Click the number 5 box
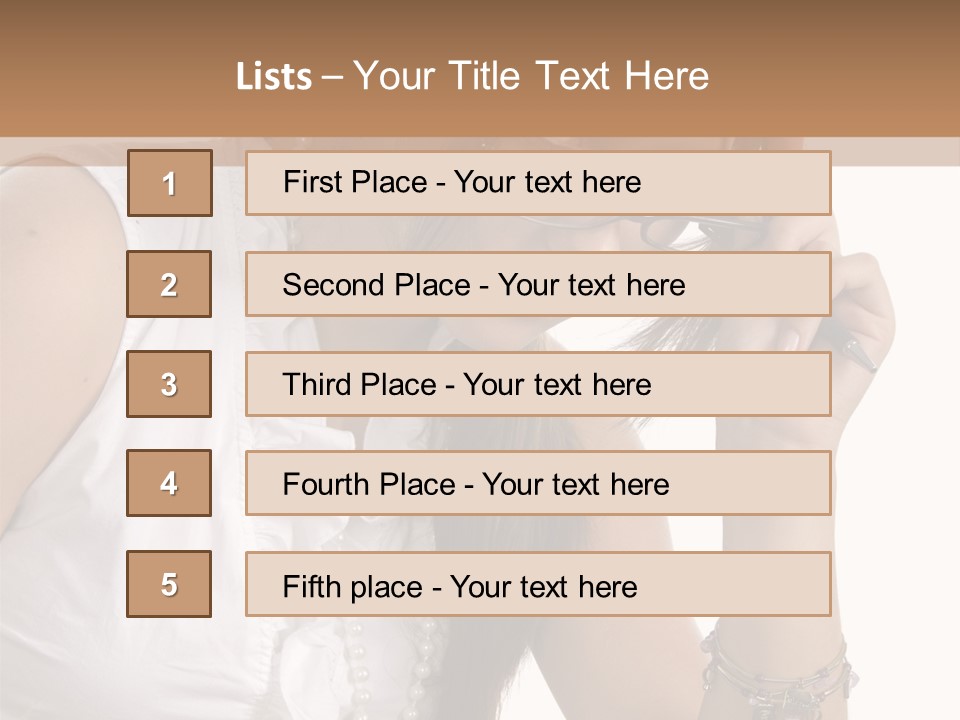This screenshot has width=960, height=720. (x=169, y=584)
